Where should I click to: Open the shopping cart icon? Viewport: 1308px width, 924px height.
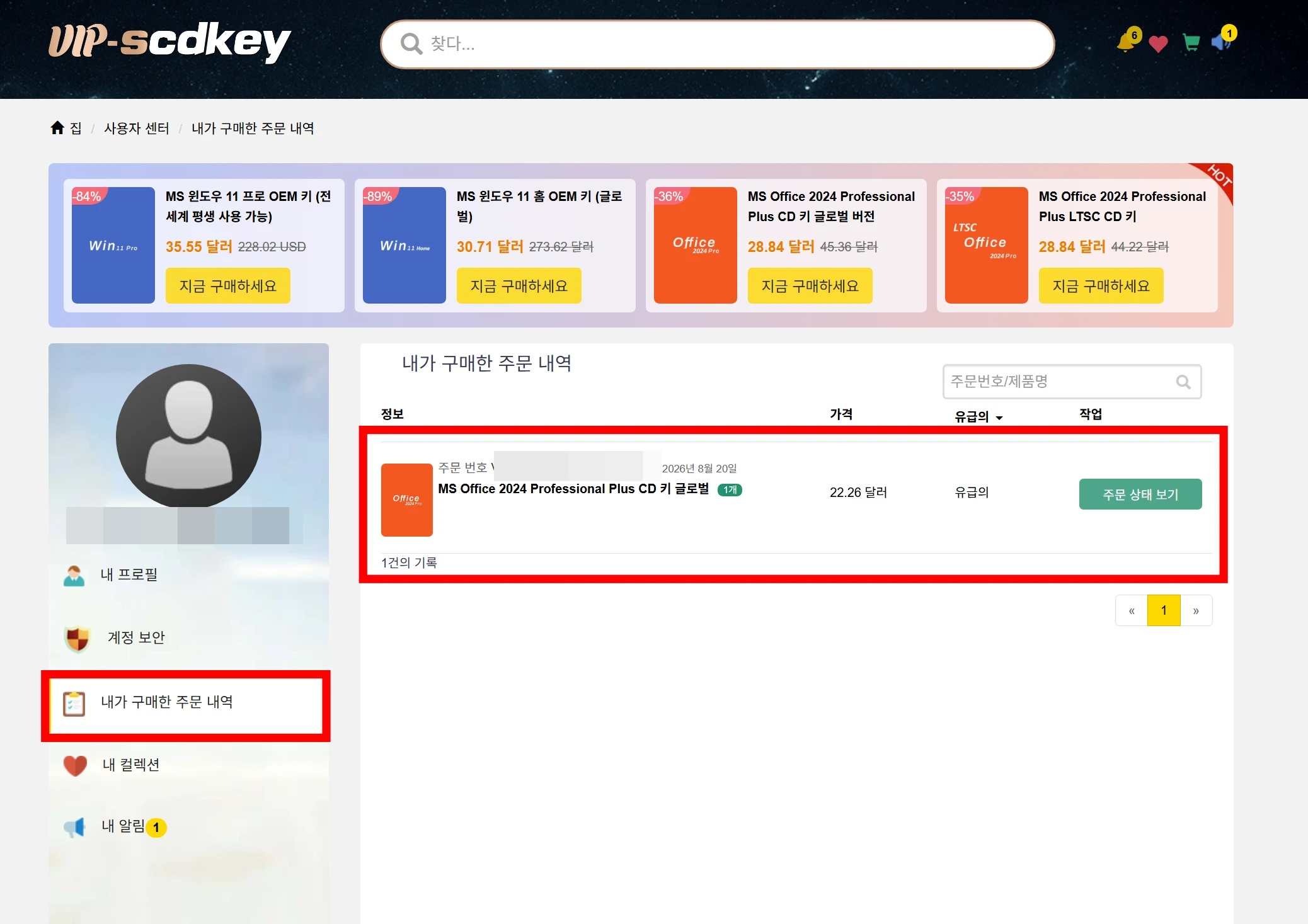1191,43
